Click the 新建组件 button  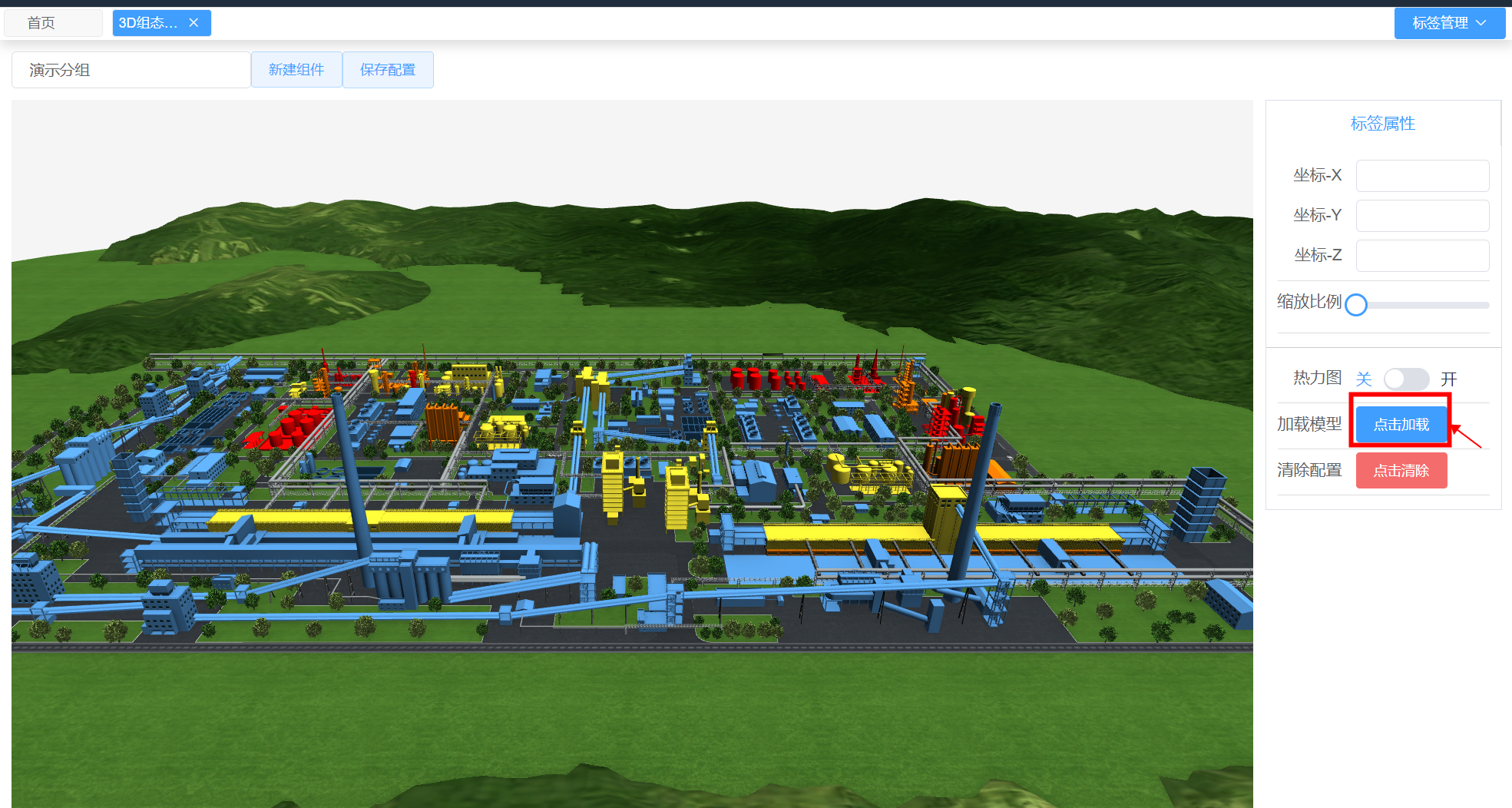(296, 70)
